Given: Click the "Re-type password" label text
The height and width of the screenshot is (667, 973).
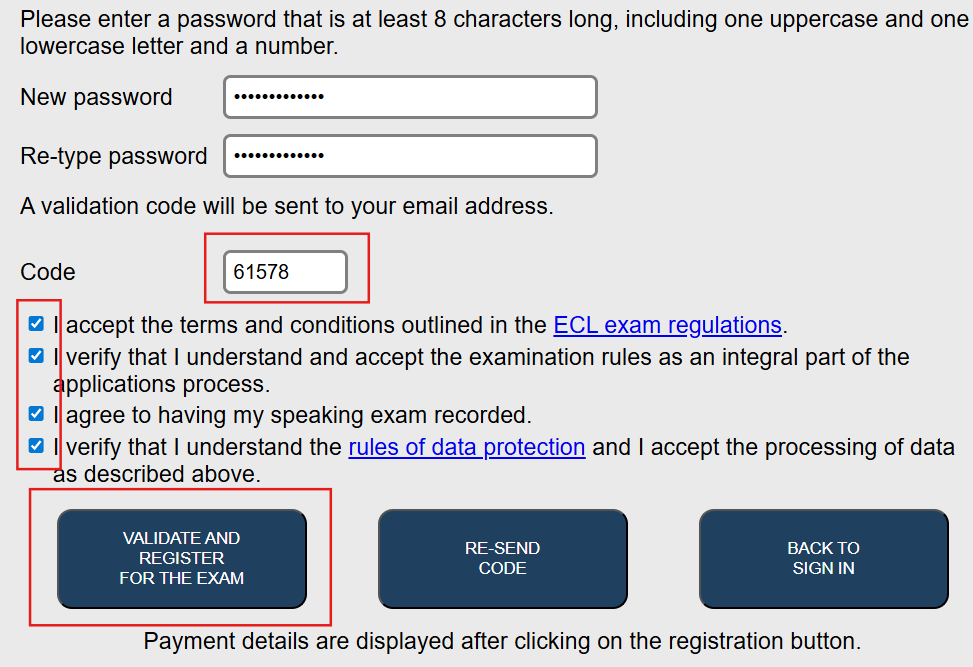Looking at the screenshot, I should [114, 156].
